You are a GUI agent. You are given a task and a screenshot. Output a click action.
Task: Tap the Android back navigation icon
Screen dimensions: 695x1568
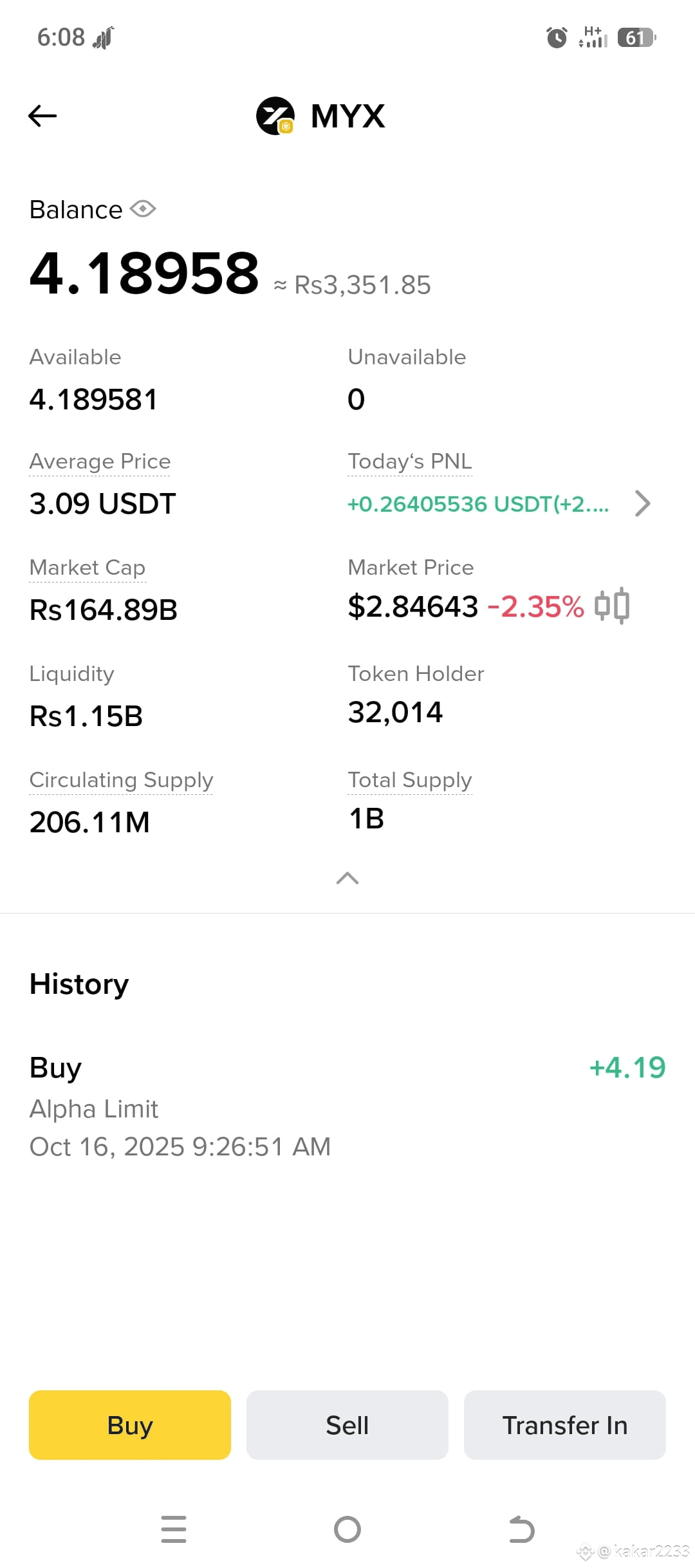[521, 1529]
